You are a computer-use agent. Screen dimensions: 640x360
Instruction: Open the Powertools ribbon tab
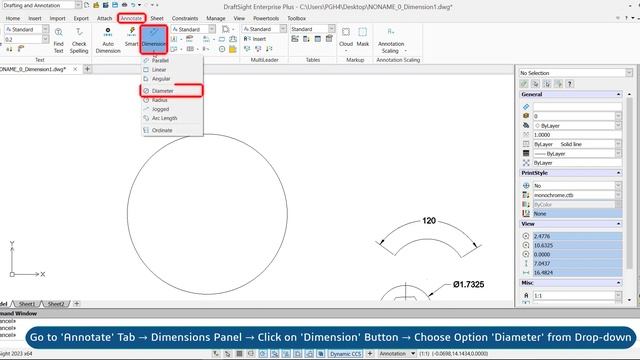(x=266, y=18)
